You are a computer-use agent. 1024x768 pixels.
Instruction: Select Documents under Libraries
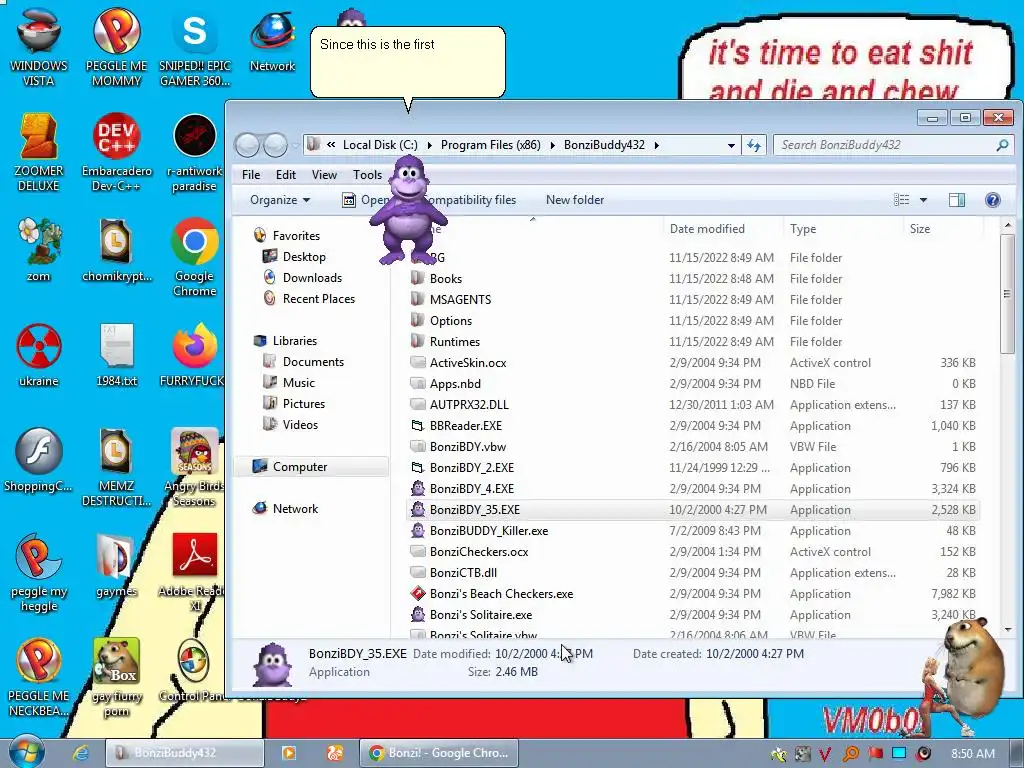point(313,362)
